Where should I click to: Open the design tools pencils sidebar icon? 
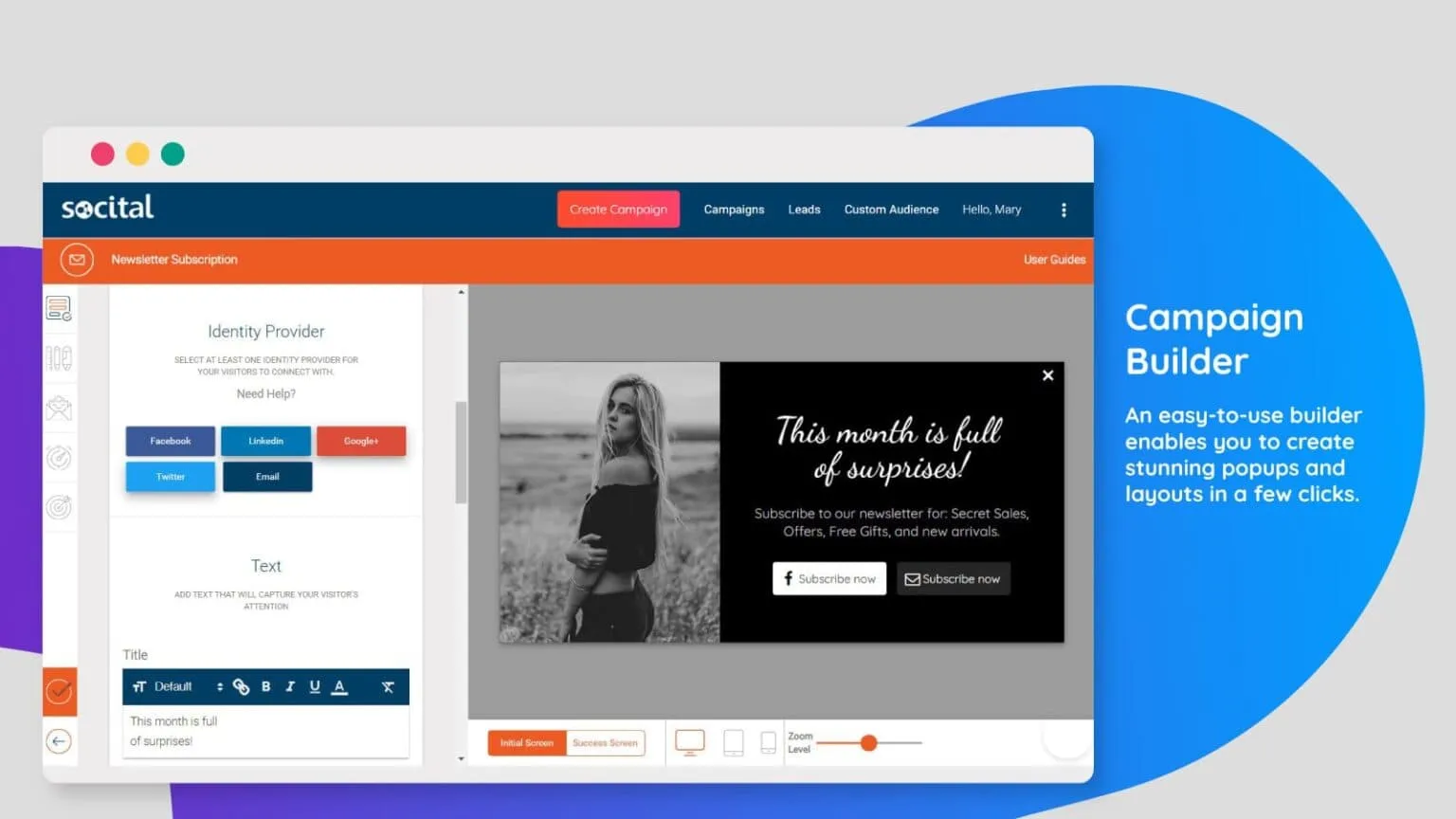tap(59, 358)
